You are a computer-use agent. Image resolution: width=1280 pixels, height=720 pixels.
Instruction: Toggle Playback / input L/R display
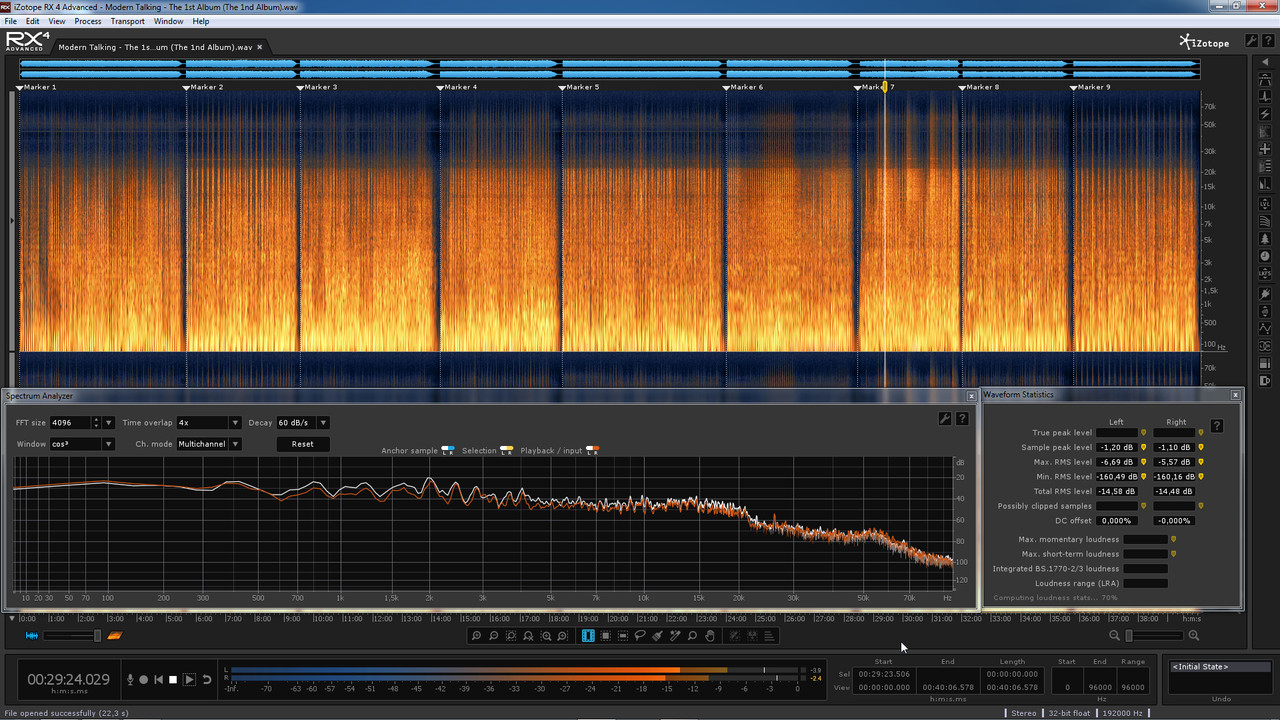coord(592,450)
